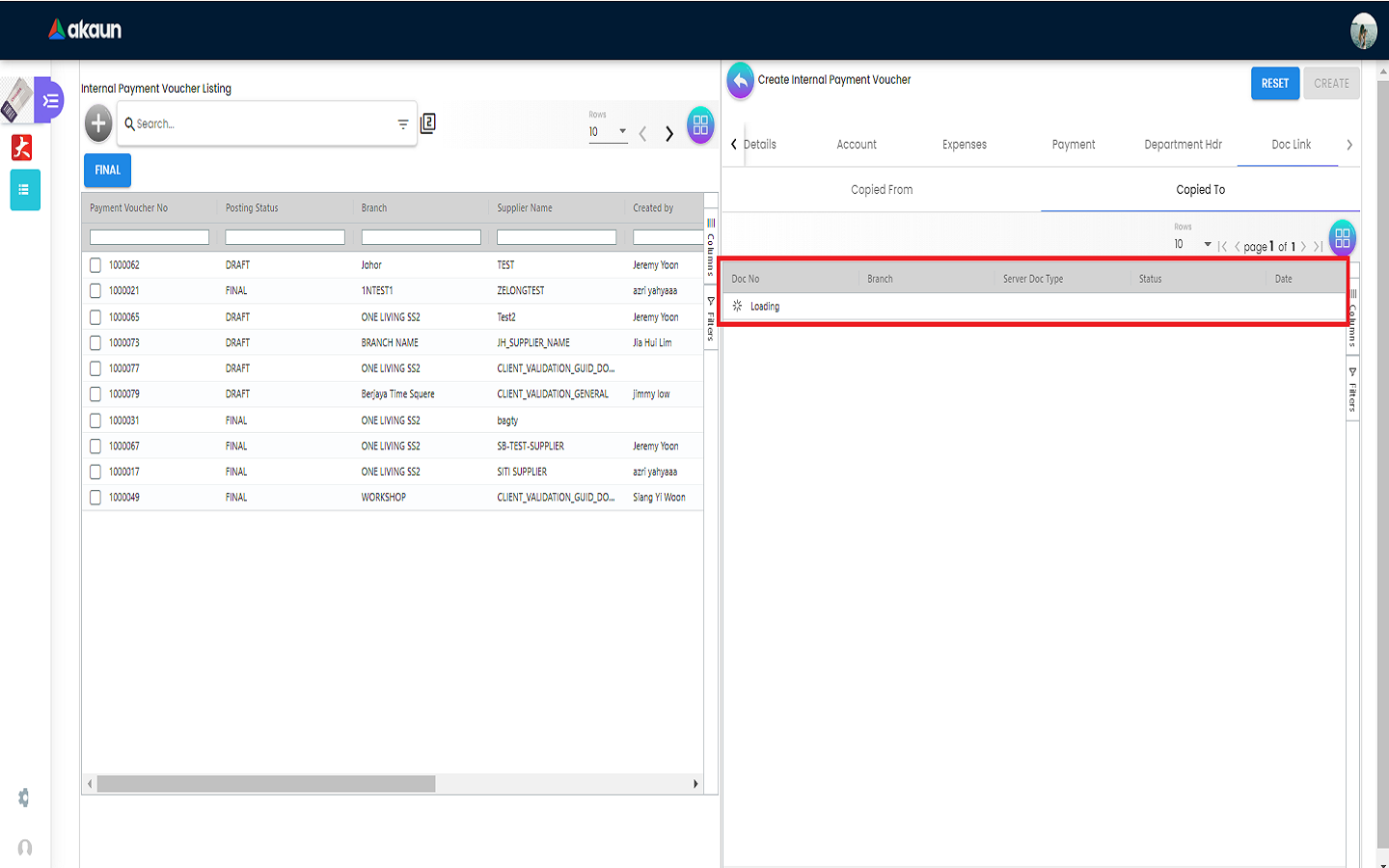Select the teal list icon in sidebar
Image resolution: width=1389 pixels, height=868 pixels.
pos(25,190)
